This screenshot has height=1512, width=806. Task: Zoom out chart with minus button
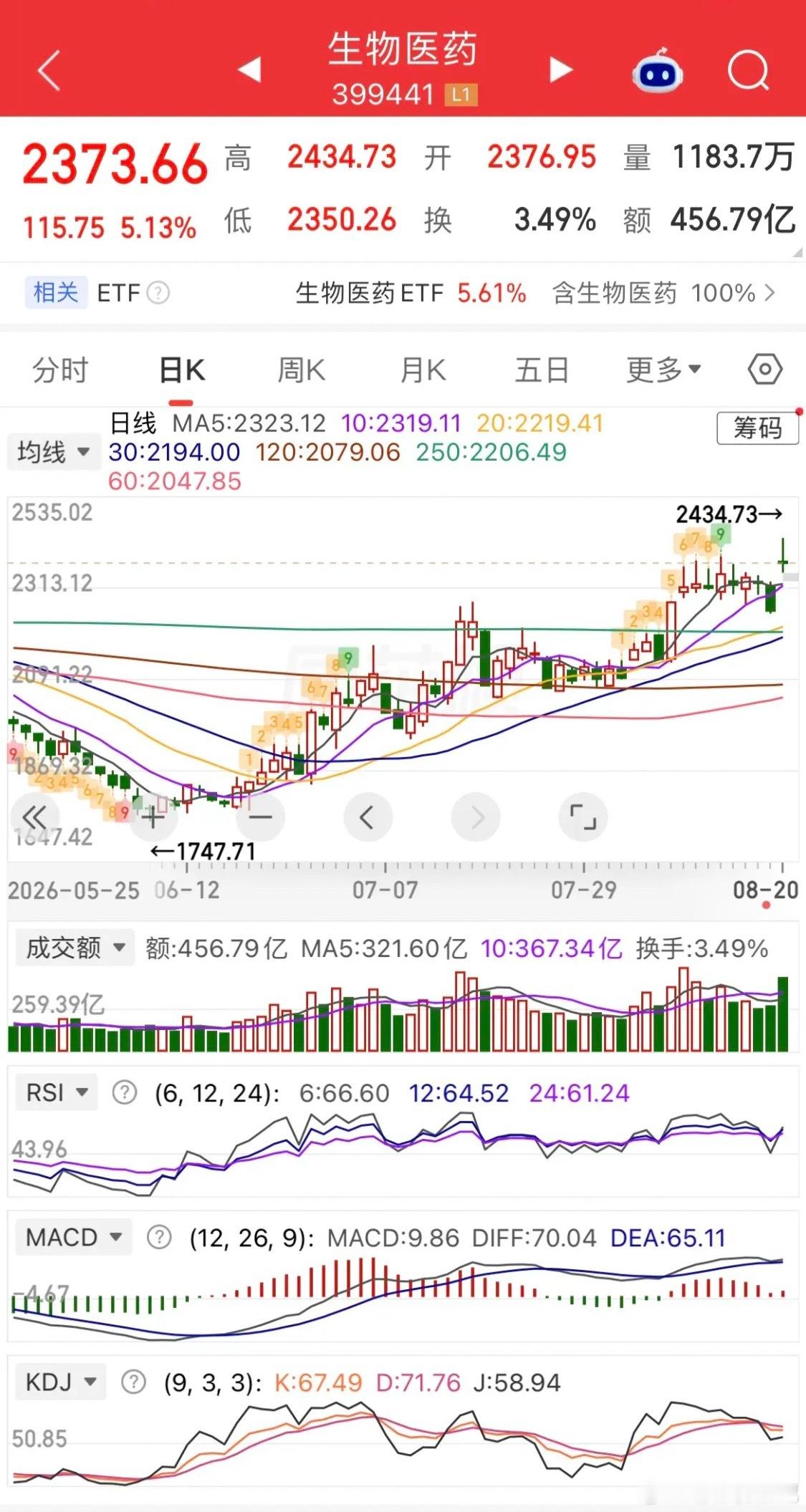(260, 817)
